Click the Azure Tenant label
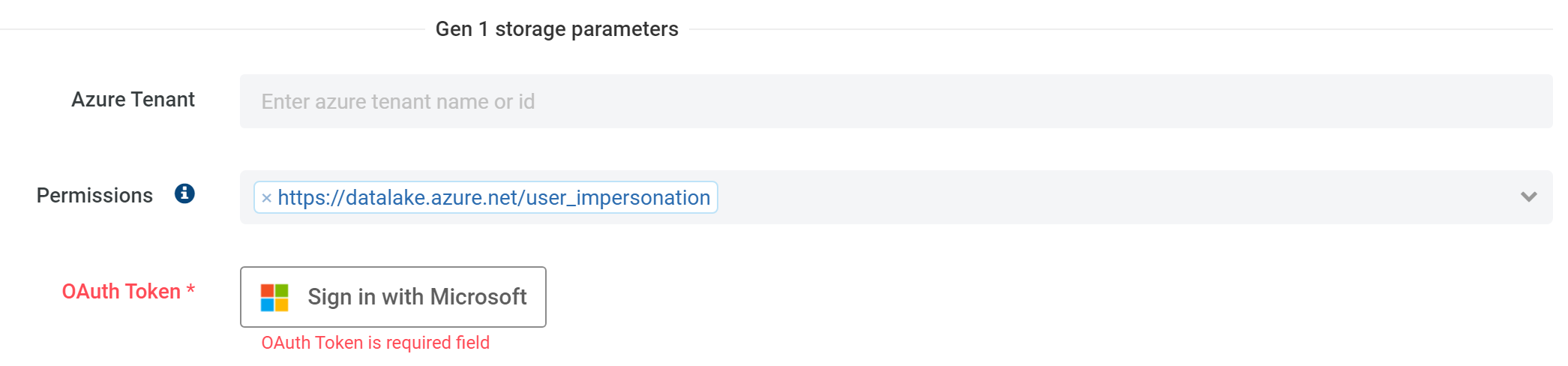Image resolution: width=1568 pixels, height=366 pixels. 133,100
